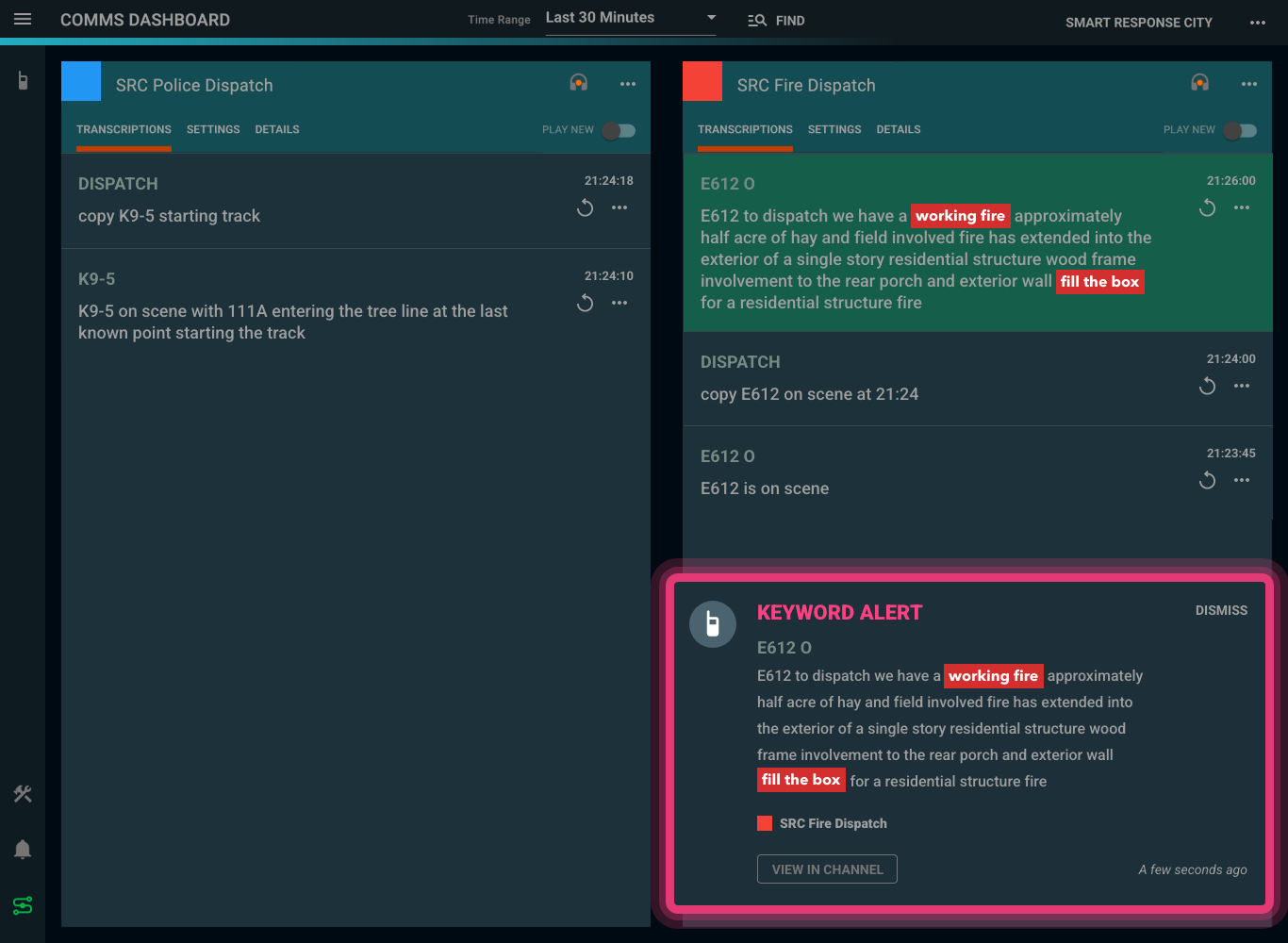Dismiss the keyword alert

click(x=1221, y=611)
